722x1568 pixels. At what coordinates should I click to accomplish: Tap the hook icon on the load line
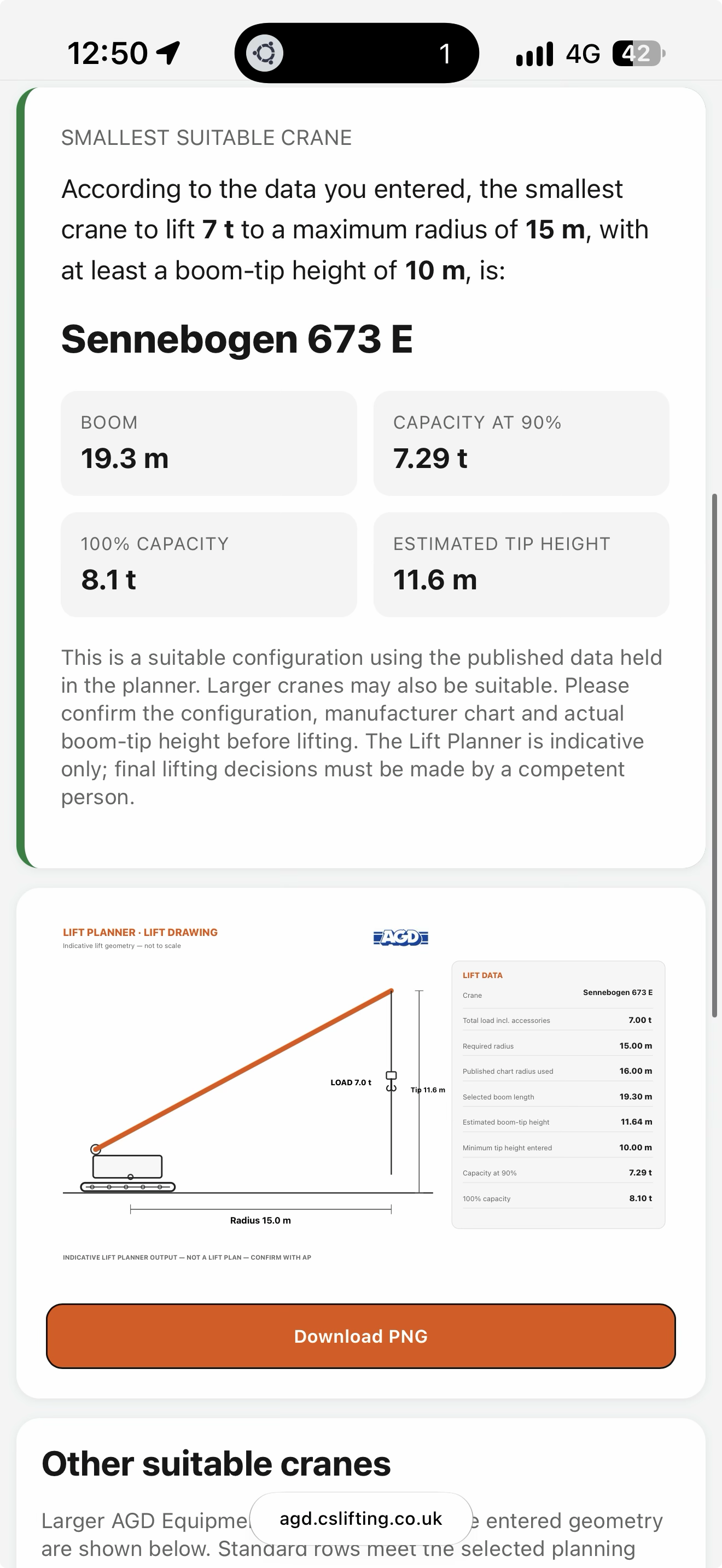392,1081
